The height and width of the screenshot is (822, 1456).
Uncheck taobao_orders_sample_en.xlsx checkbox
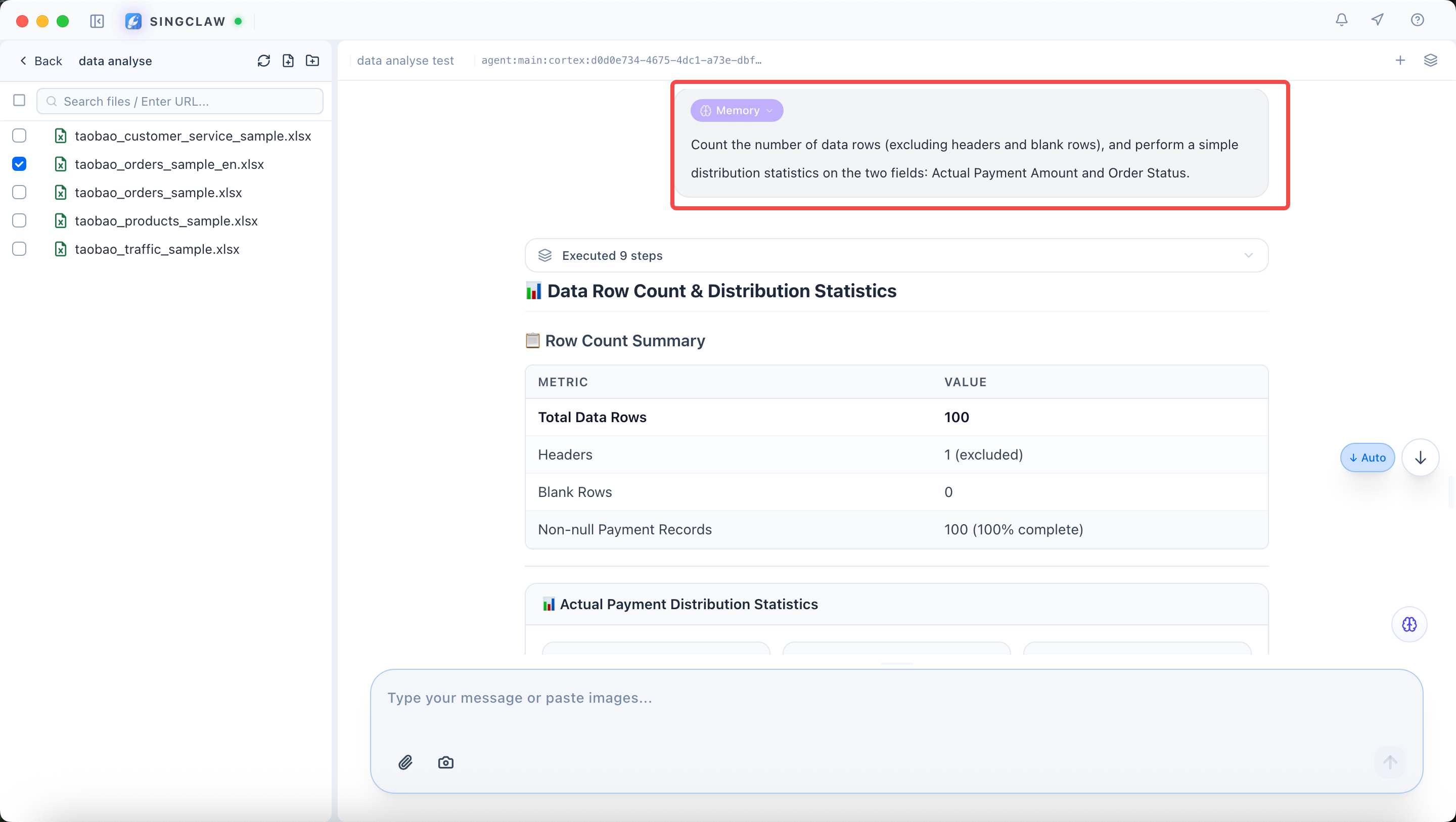coord(19,164)
